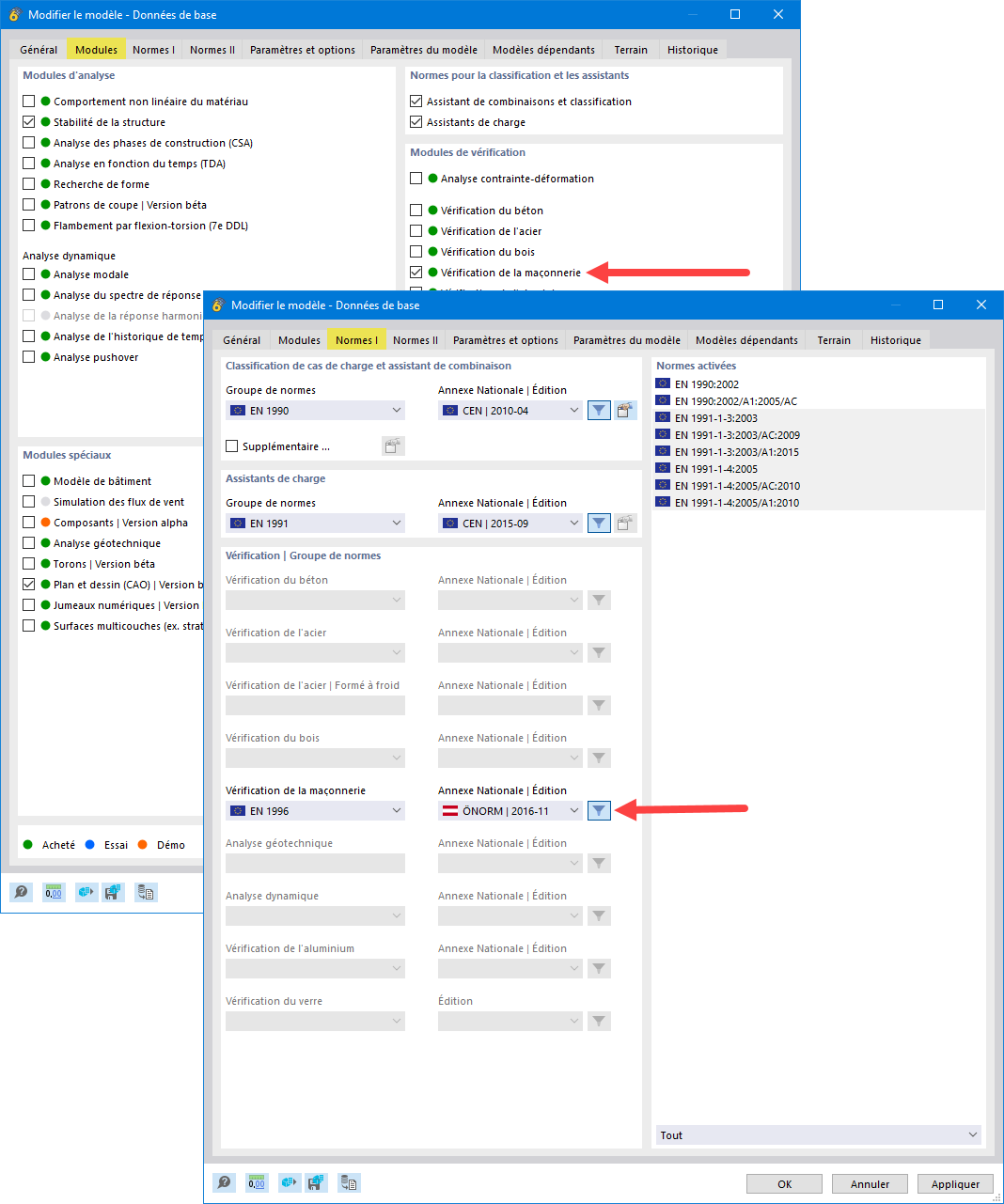The height and width of the screenshot is (1204, 1004).
Task: Click the database copy icon in front dialog
Action: coord(349,1182)
